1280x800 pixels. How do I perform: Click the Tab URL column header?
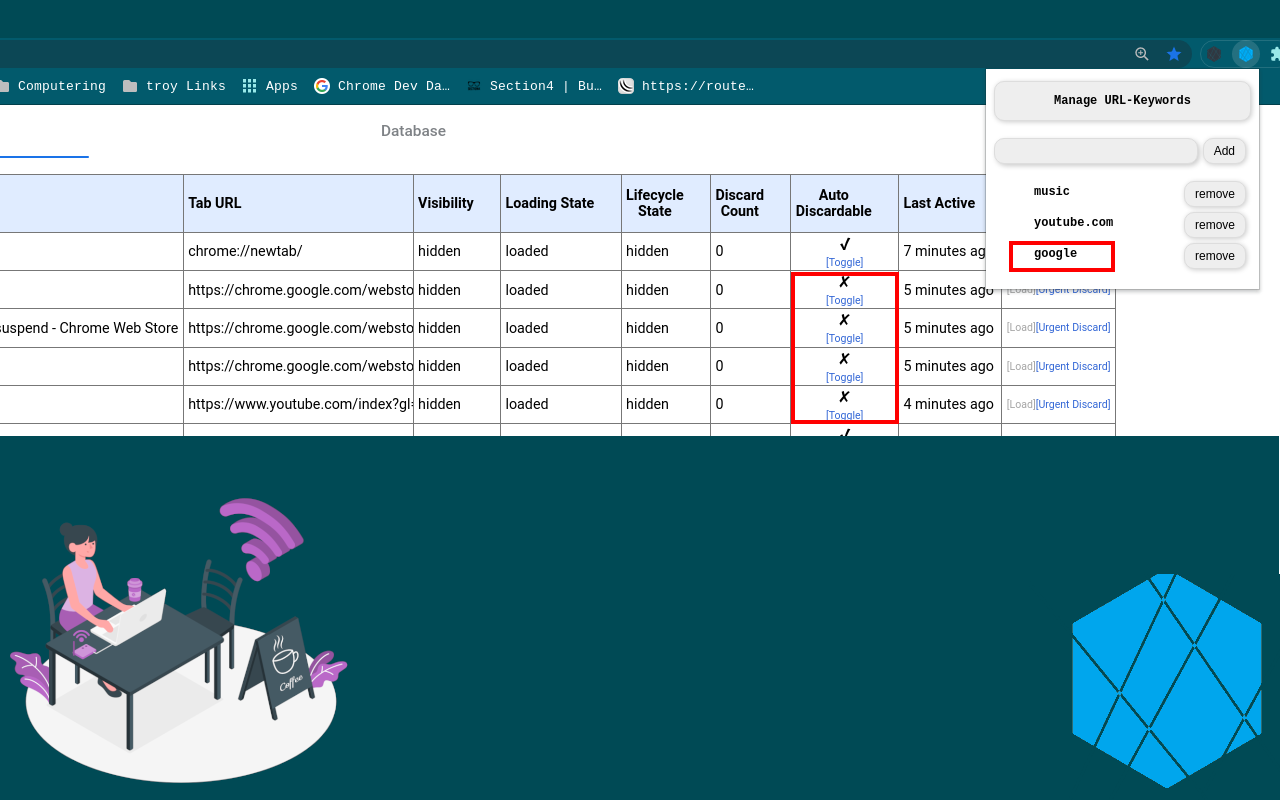(298, 203)
